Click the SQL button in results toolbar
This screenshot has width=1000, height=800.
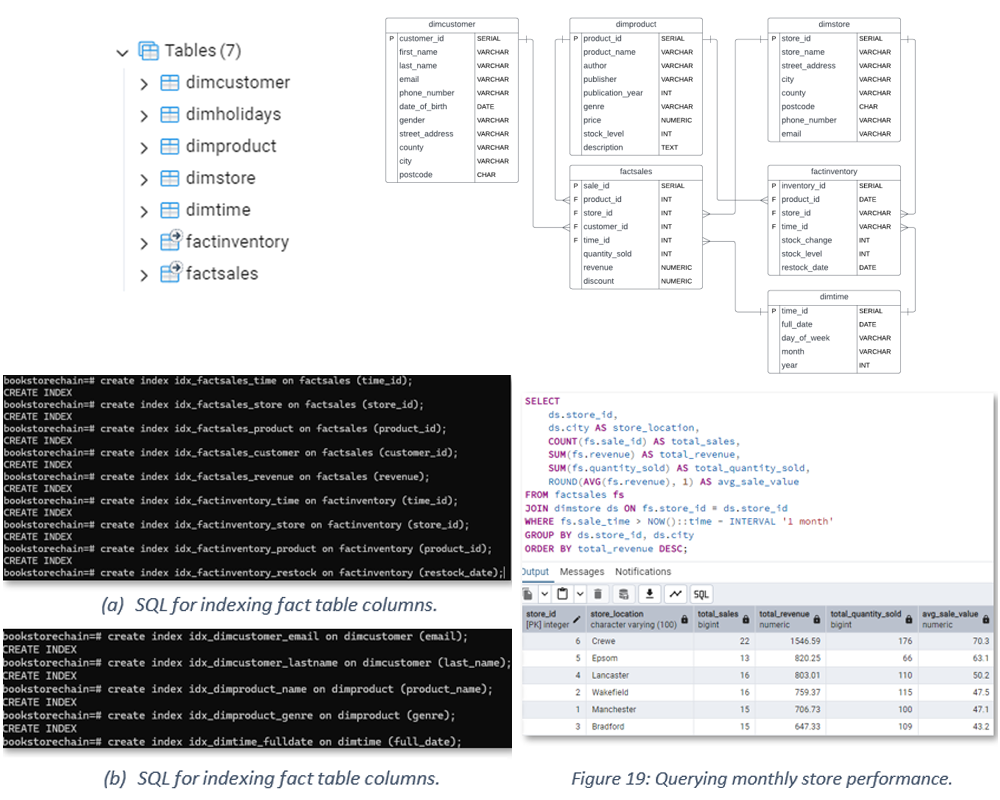pos(701,595)
